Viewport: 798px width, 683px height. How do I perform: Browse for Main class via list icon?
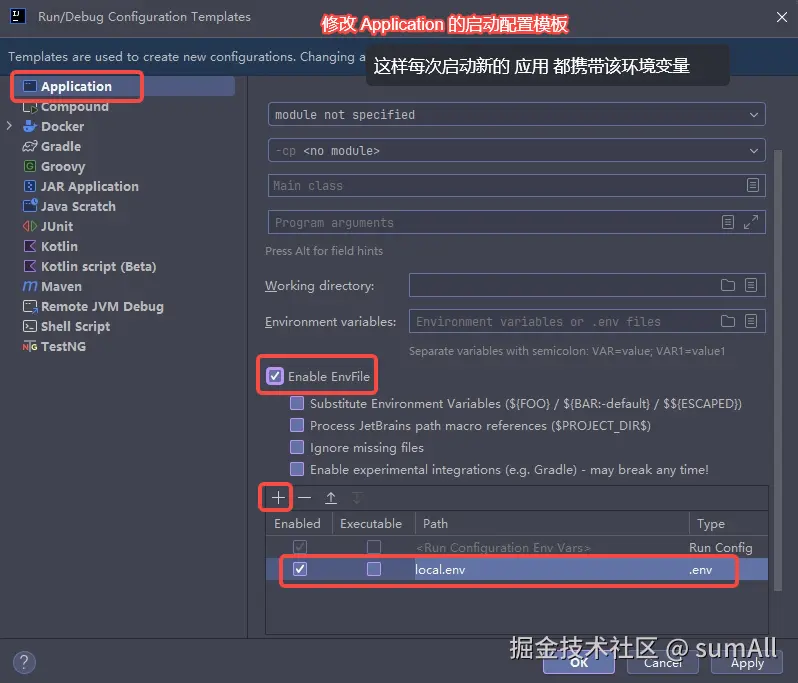[x=753, y=185]
